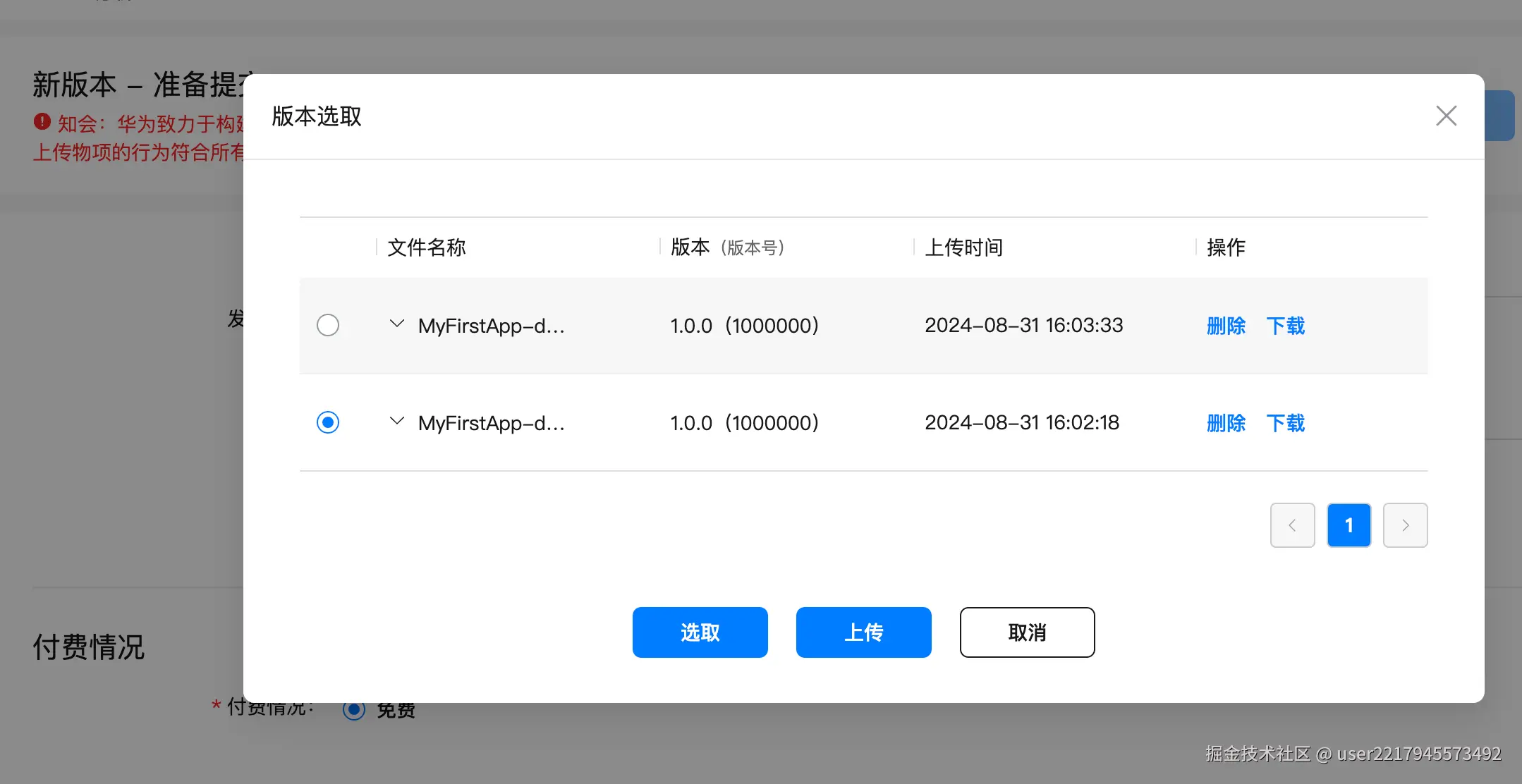The image size is (1522, 784).
Task: Select radio button for 16:03:33 upload
Action: [x=328, y=325]
